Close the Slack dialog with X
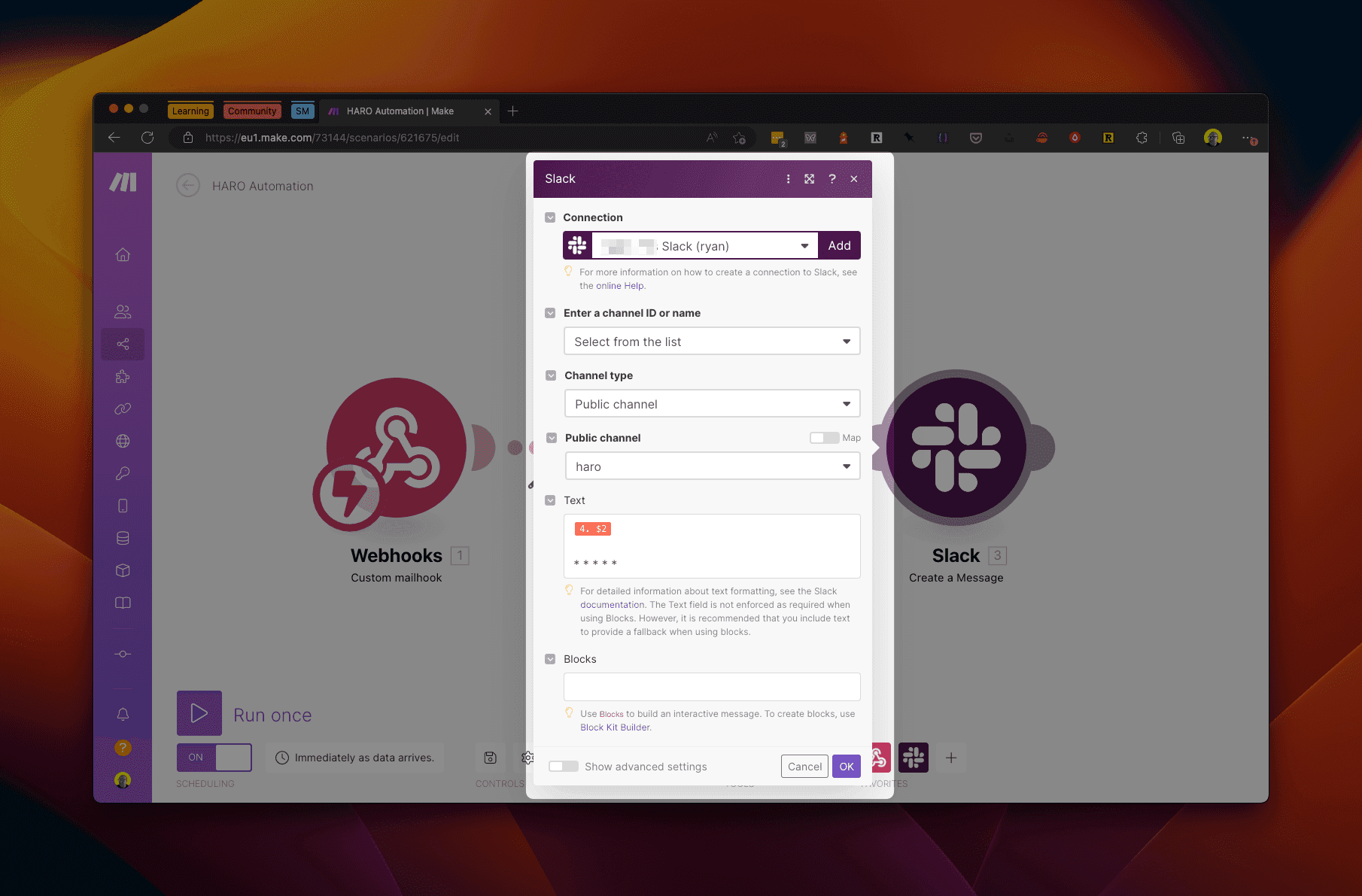The width and height of the screenshot is (1362, 896). click(854, 179)
